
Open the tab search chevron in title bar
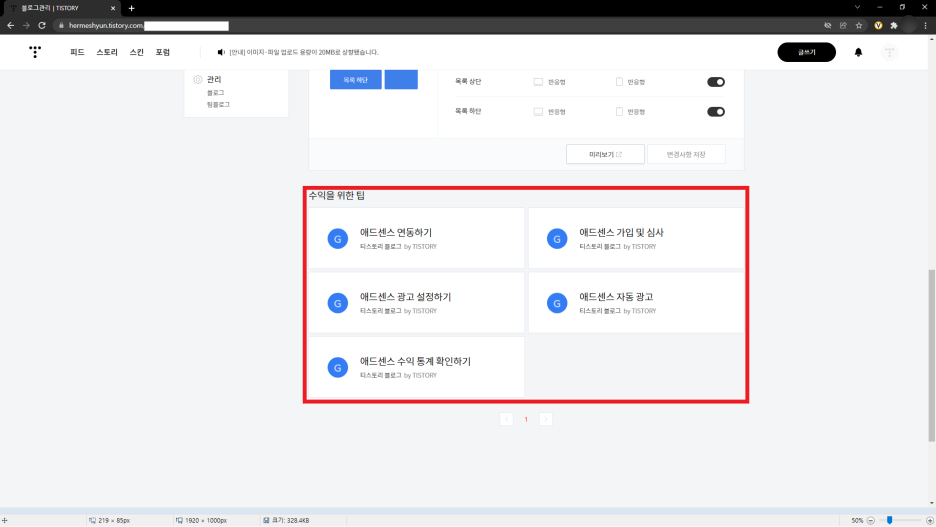coord(857,7)
